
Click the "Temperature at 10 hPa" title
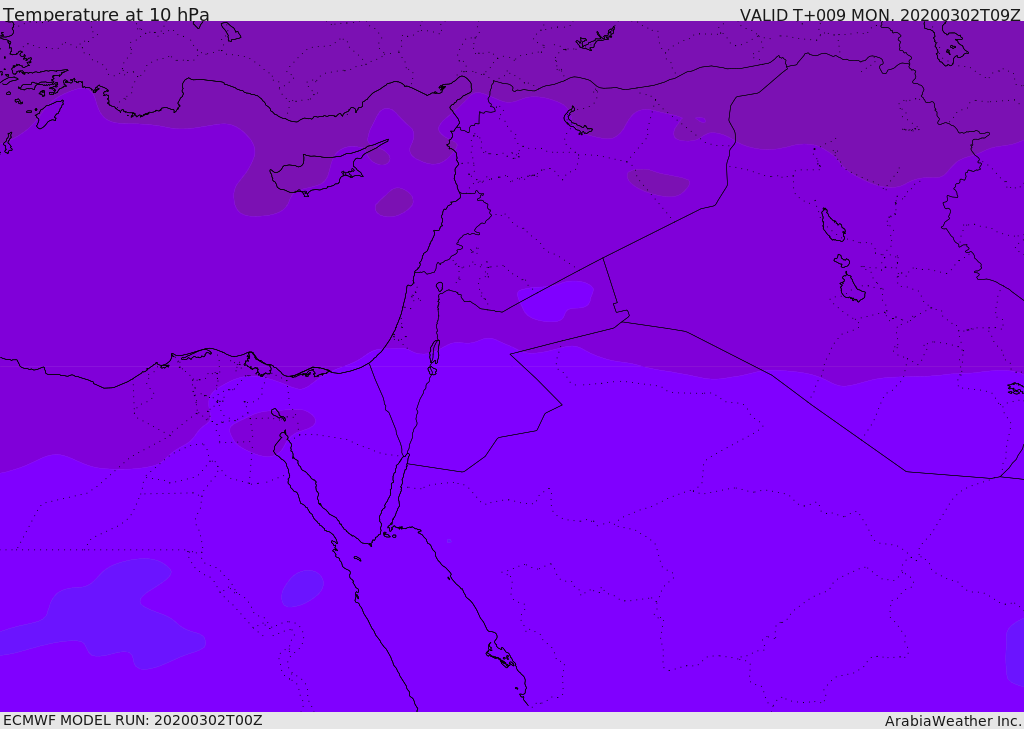[x=106, y=15]
